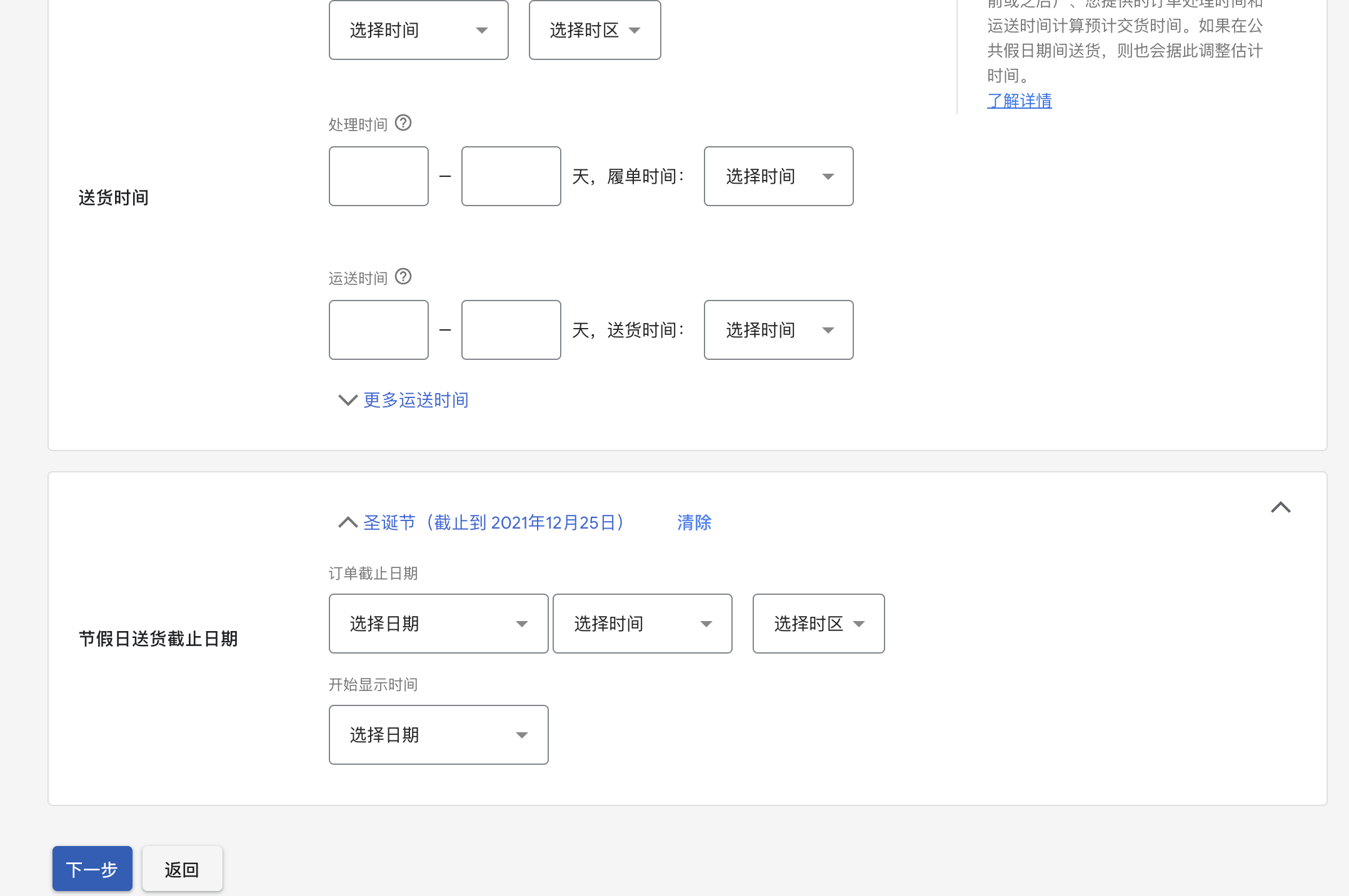Collapse the 节假日送货截止日期 section chevron
This screenshot has width=1349, height=896.
pos(1280,507)
